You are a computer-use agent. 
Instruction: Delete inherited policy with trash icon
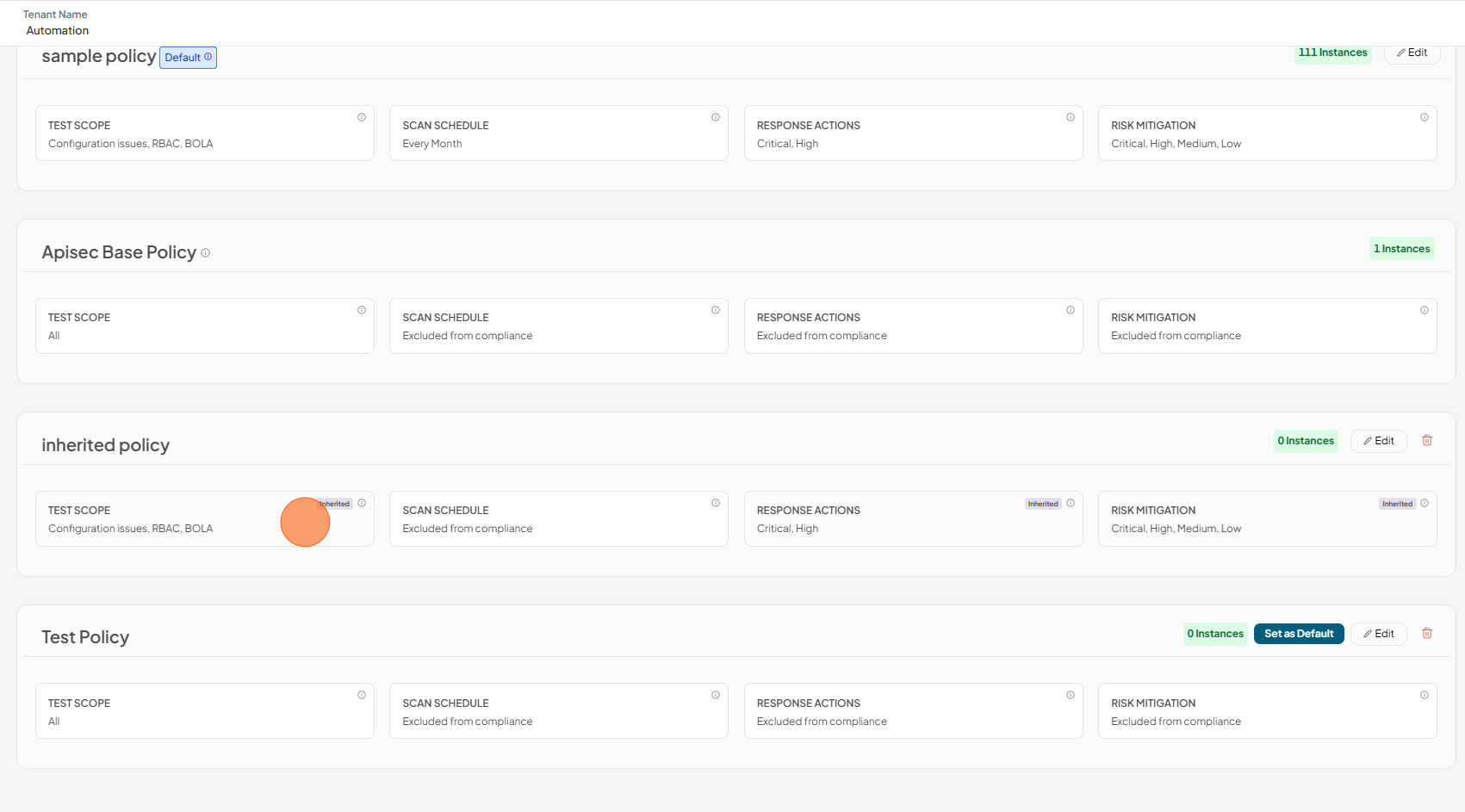point(1427,441)
